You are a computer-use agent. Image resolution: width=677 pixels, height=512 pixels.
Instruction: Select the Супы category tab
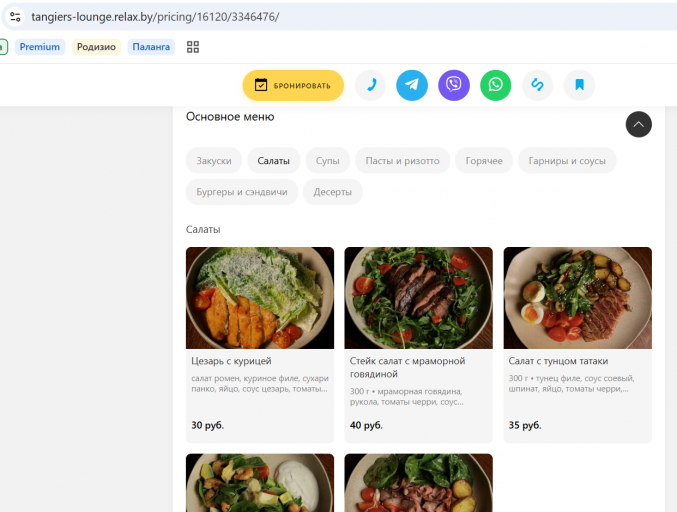click(328, 161)
